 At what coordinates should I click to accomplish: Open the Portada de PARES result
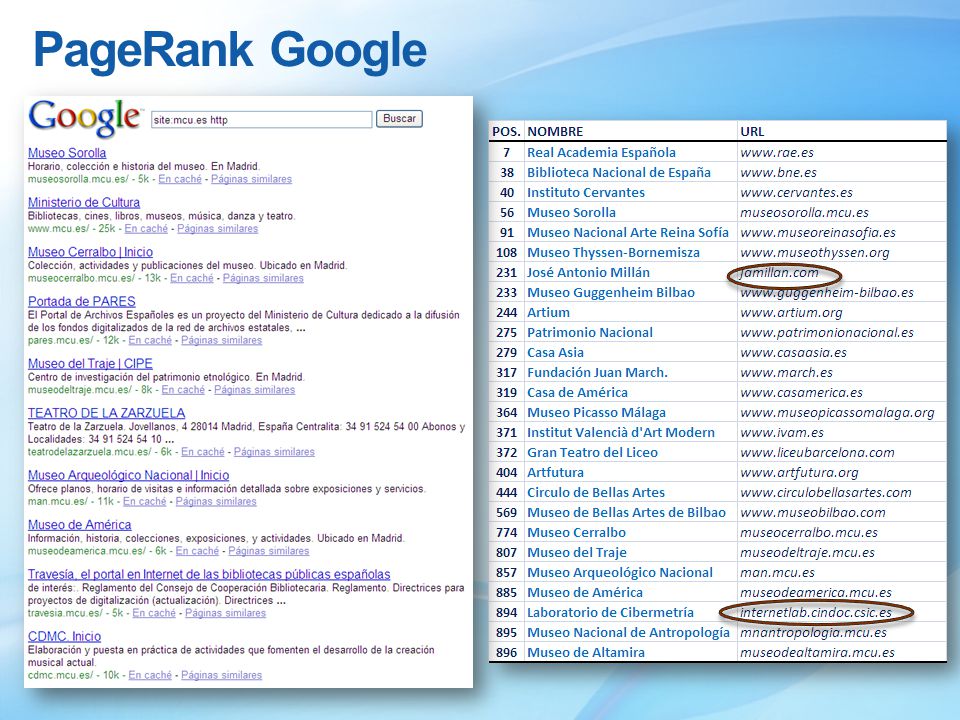(81, 302)
